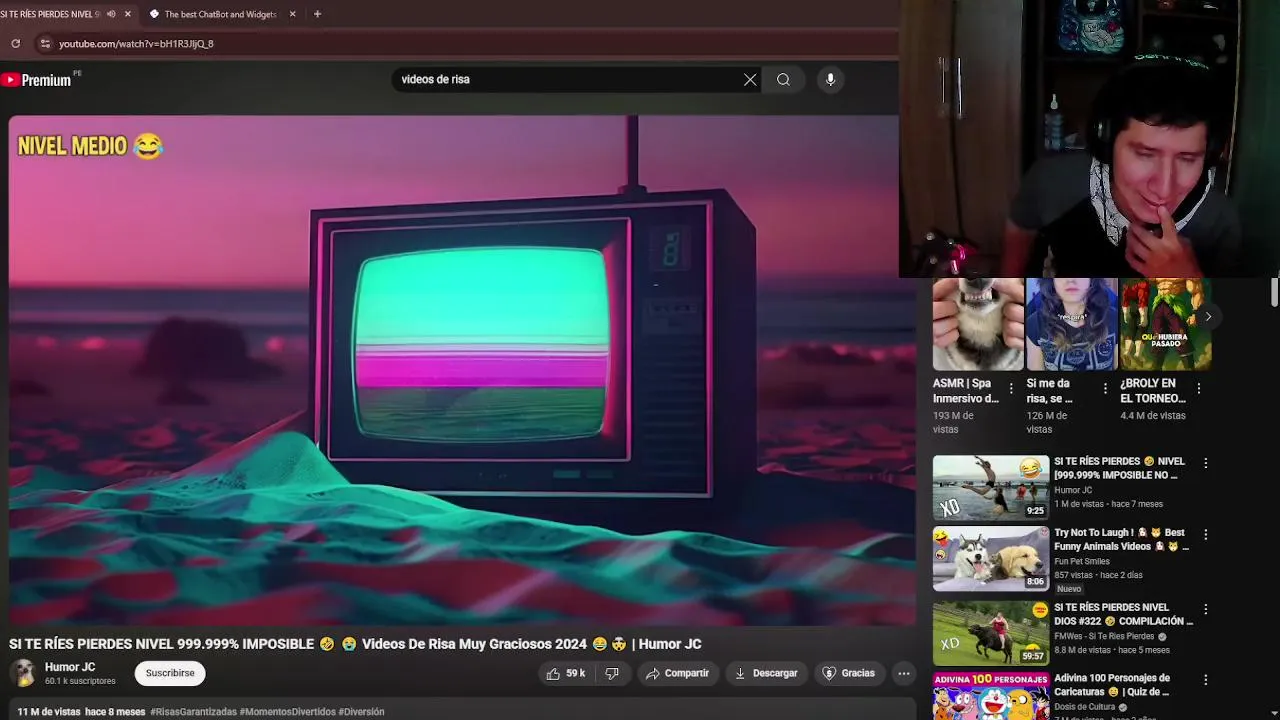Share the video with Compartir
The height and width of the screenshot is (720, 1280).
677,673
